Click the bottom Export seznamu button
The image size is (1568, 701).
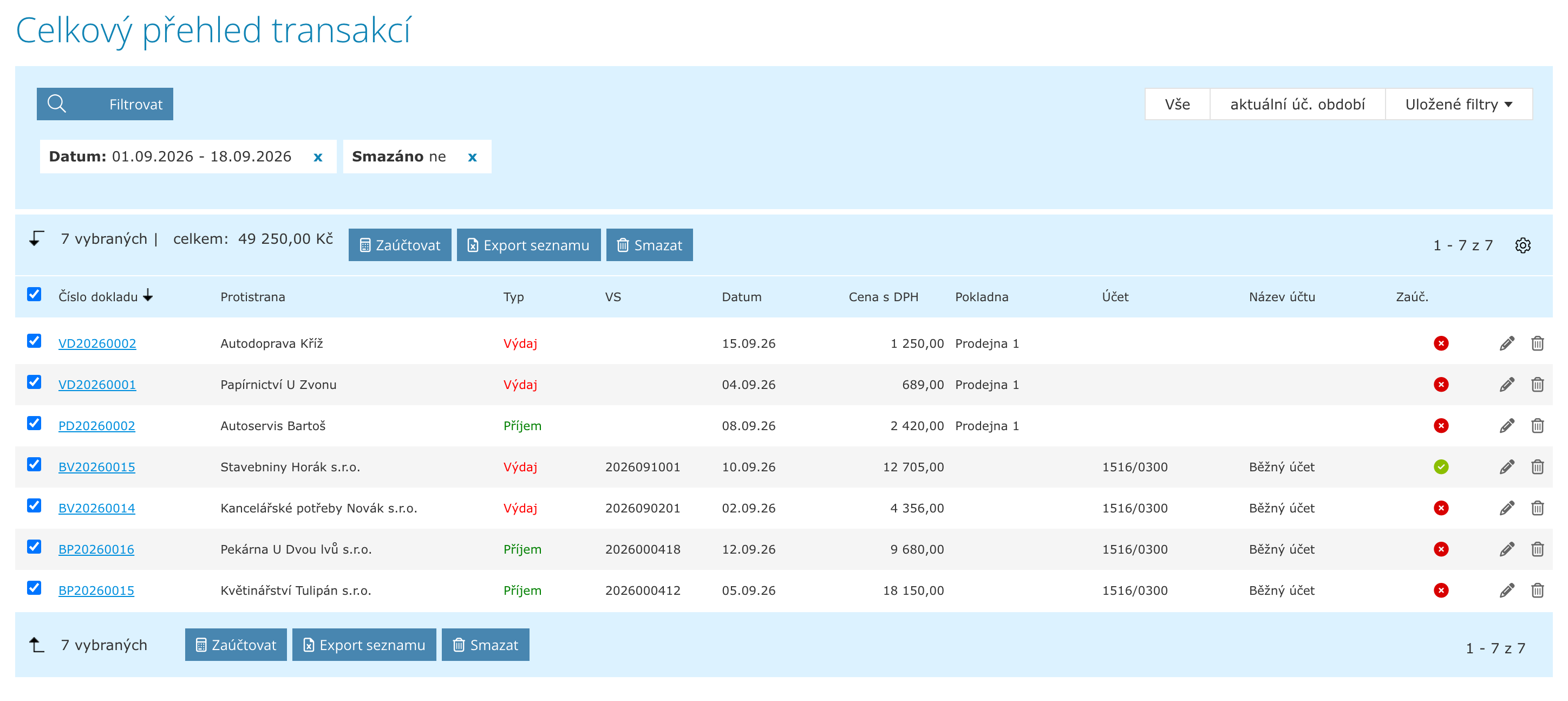pyautogui.click(x=363, y=644)
